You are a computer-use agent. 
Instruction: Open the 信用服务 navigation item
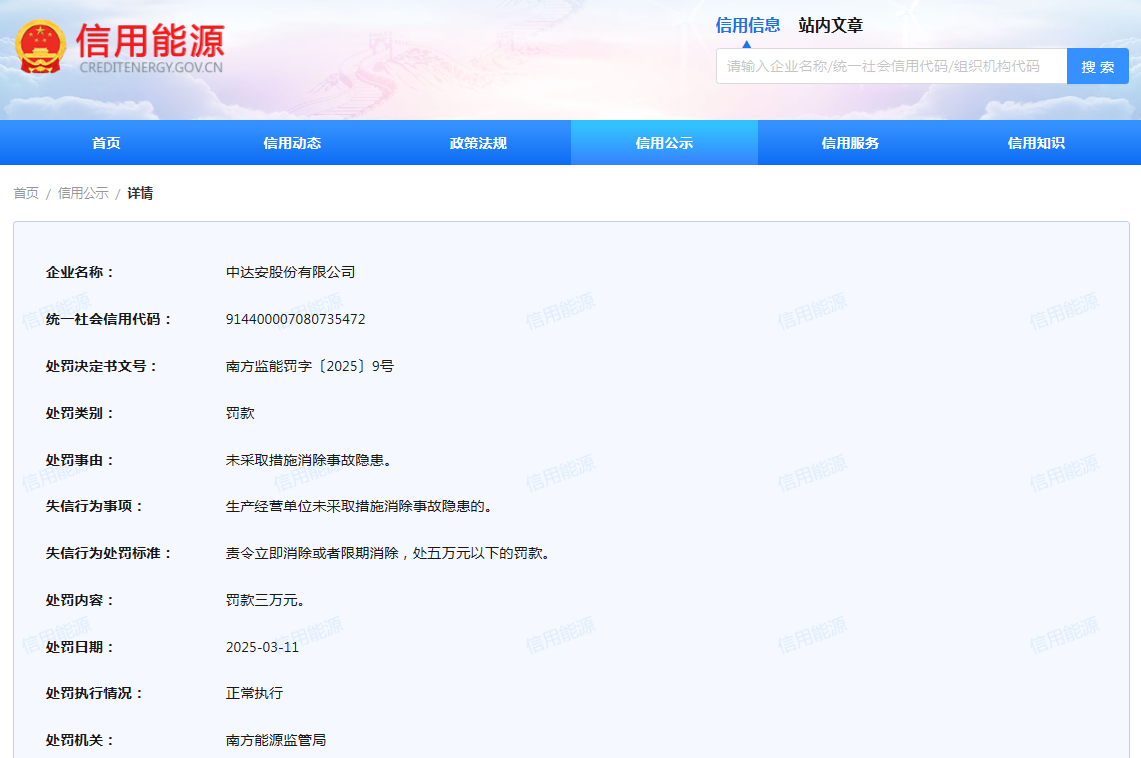[x=850, y=143]
